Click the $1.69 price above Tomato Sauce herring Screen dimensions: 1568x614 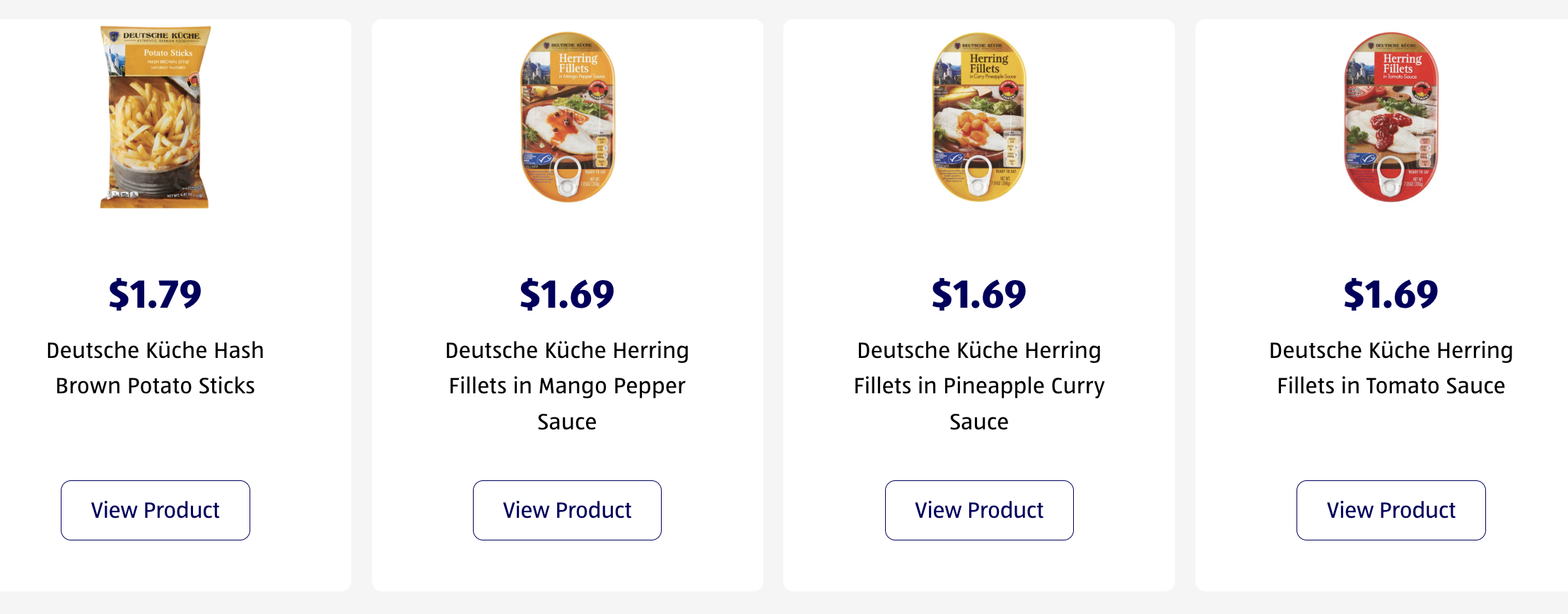(x=1391, y=294)
